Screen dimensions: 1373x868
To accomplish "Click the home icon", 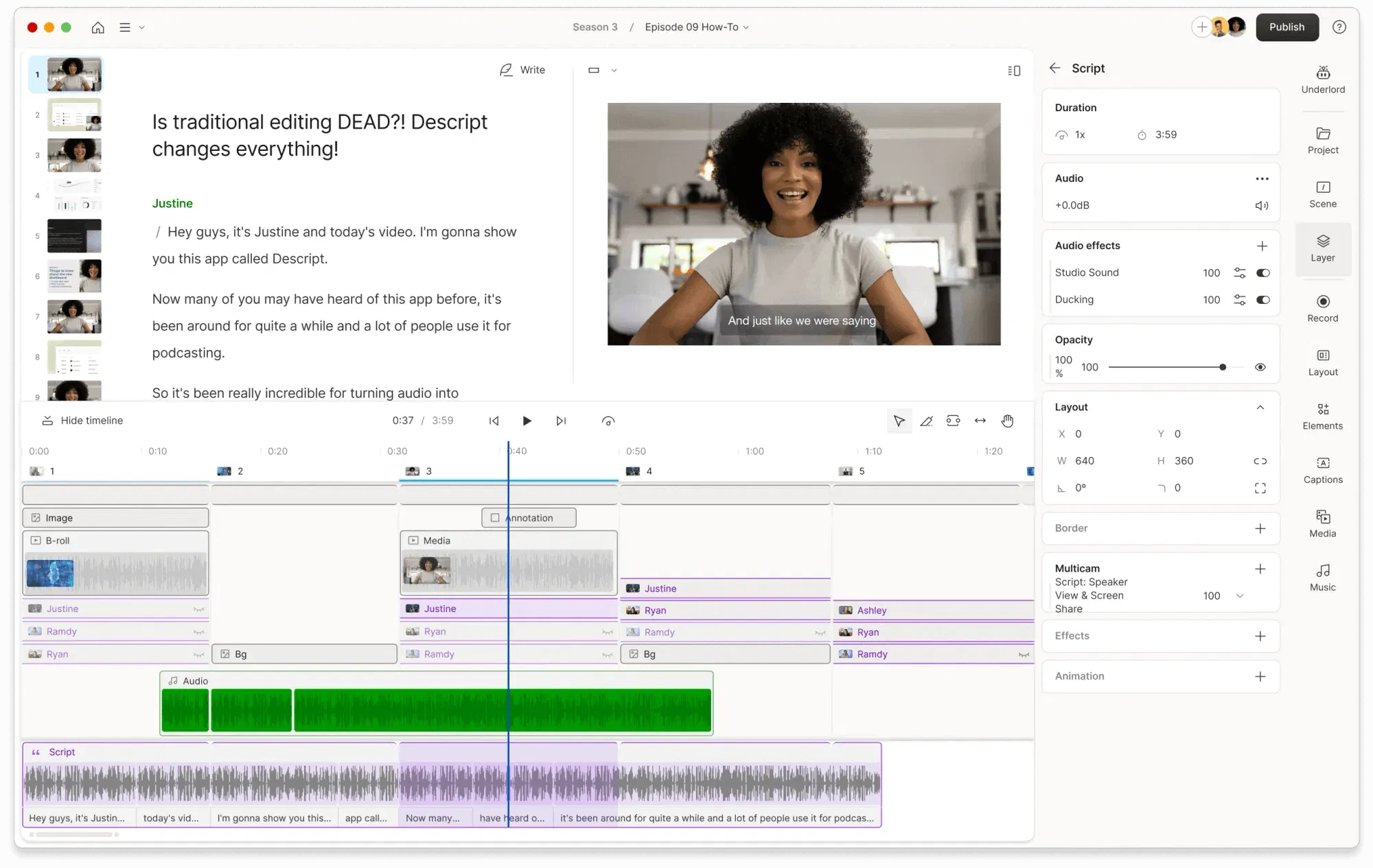I will coord(98,27).
